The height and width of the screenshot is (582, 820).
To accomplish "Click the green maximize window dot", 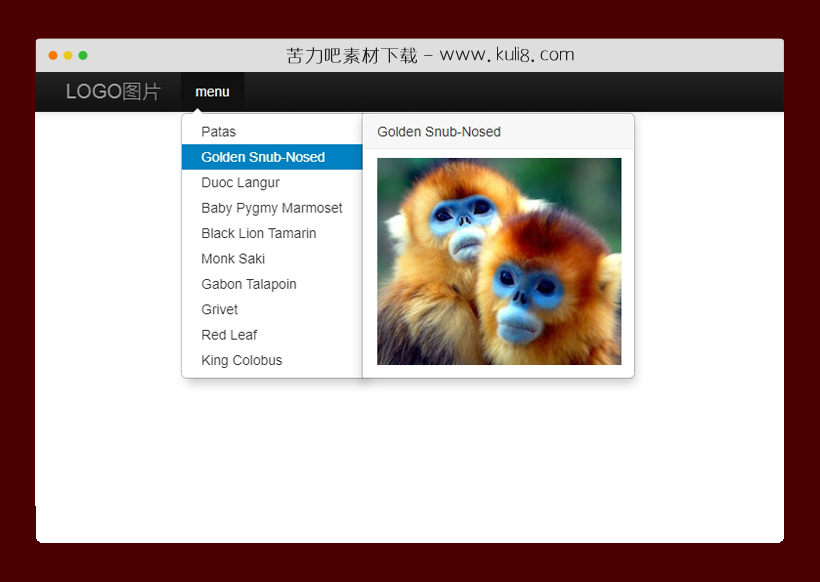I will 83,56.
